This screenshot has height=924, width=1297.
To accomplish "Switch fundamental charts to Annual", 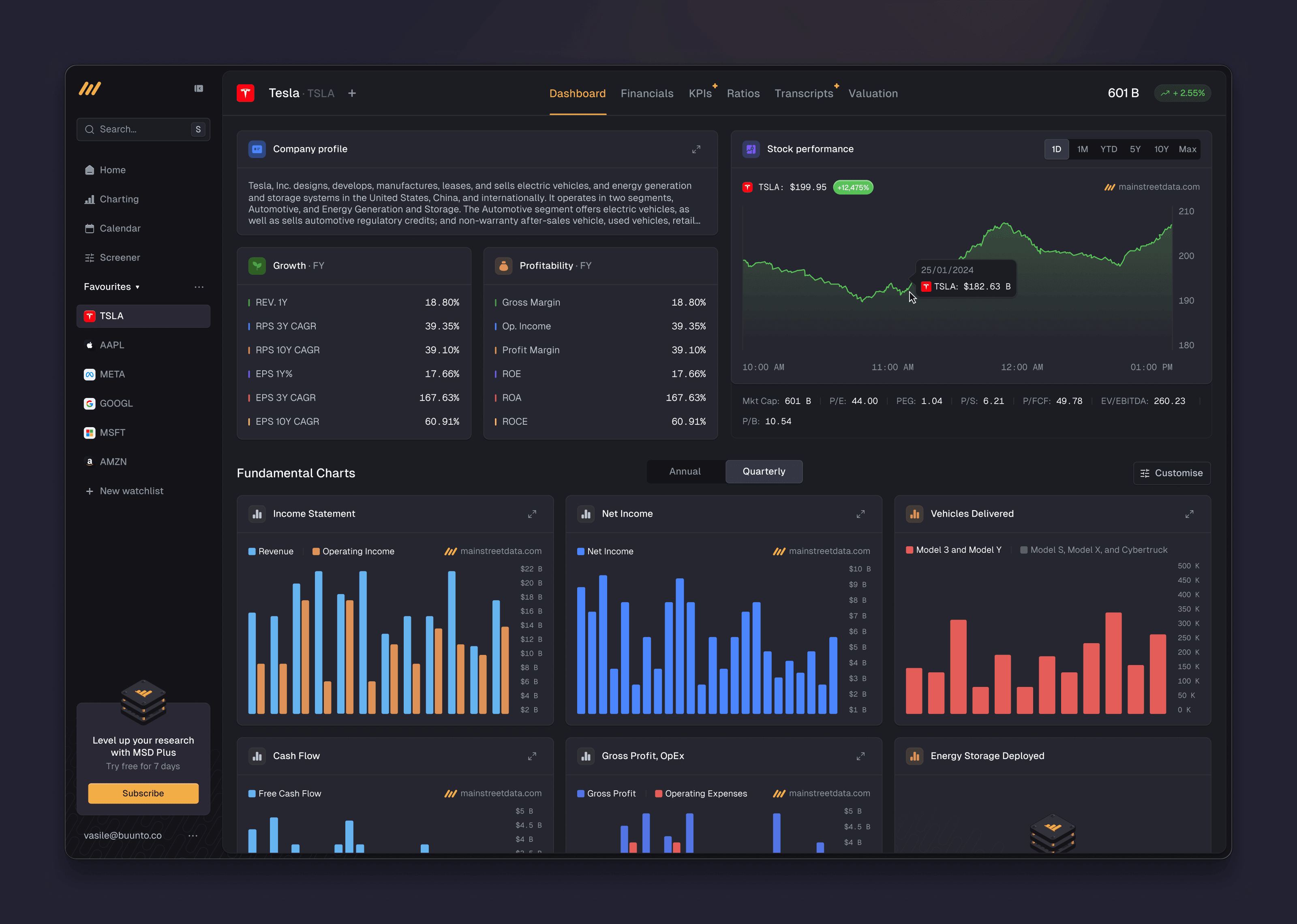I will (x=685, y=471).
